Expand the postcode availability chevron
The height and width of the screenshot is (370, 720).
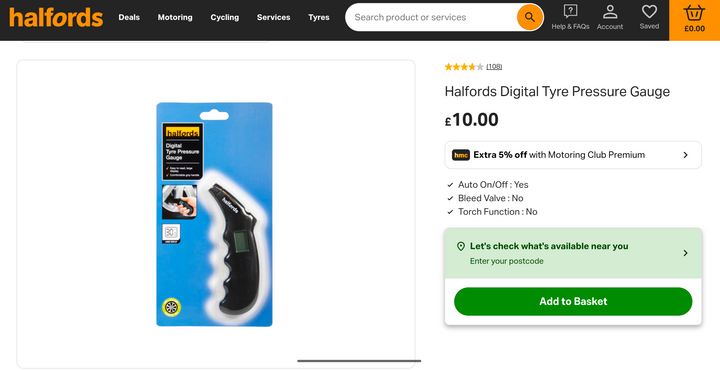coord(685,253)
